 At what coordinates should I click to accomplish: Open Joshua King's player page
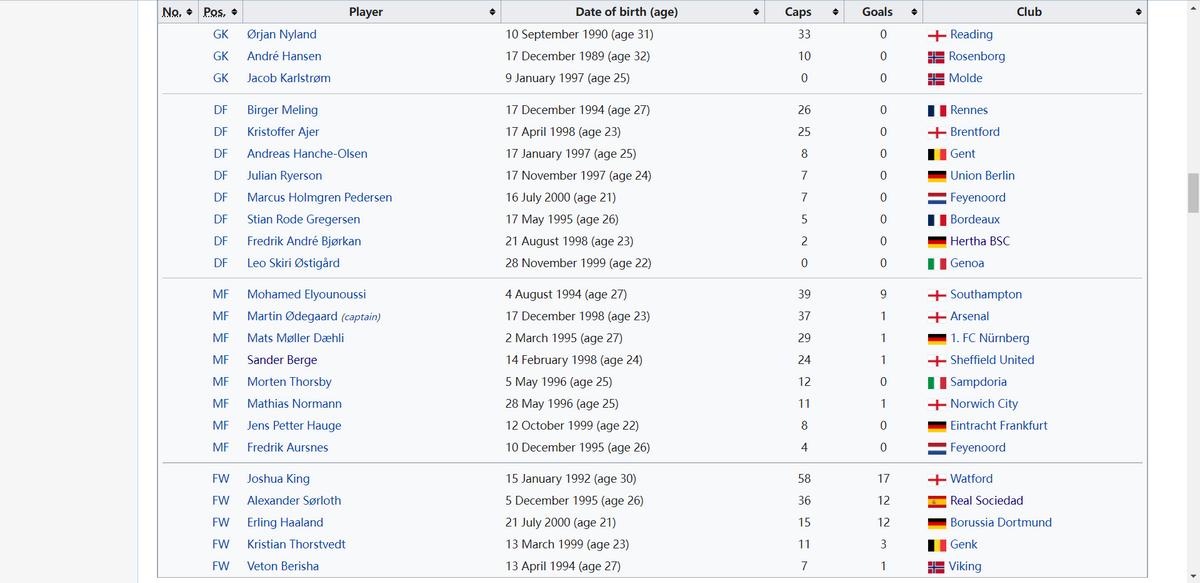point(278,479)
